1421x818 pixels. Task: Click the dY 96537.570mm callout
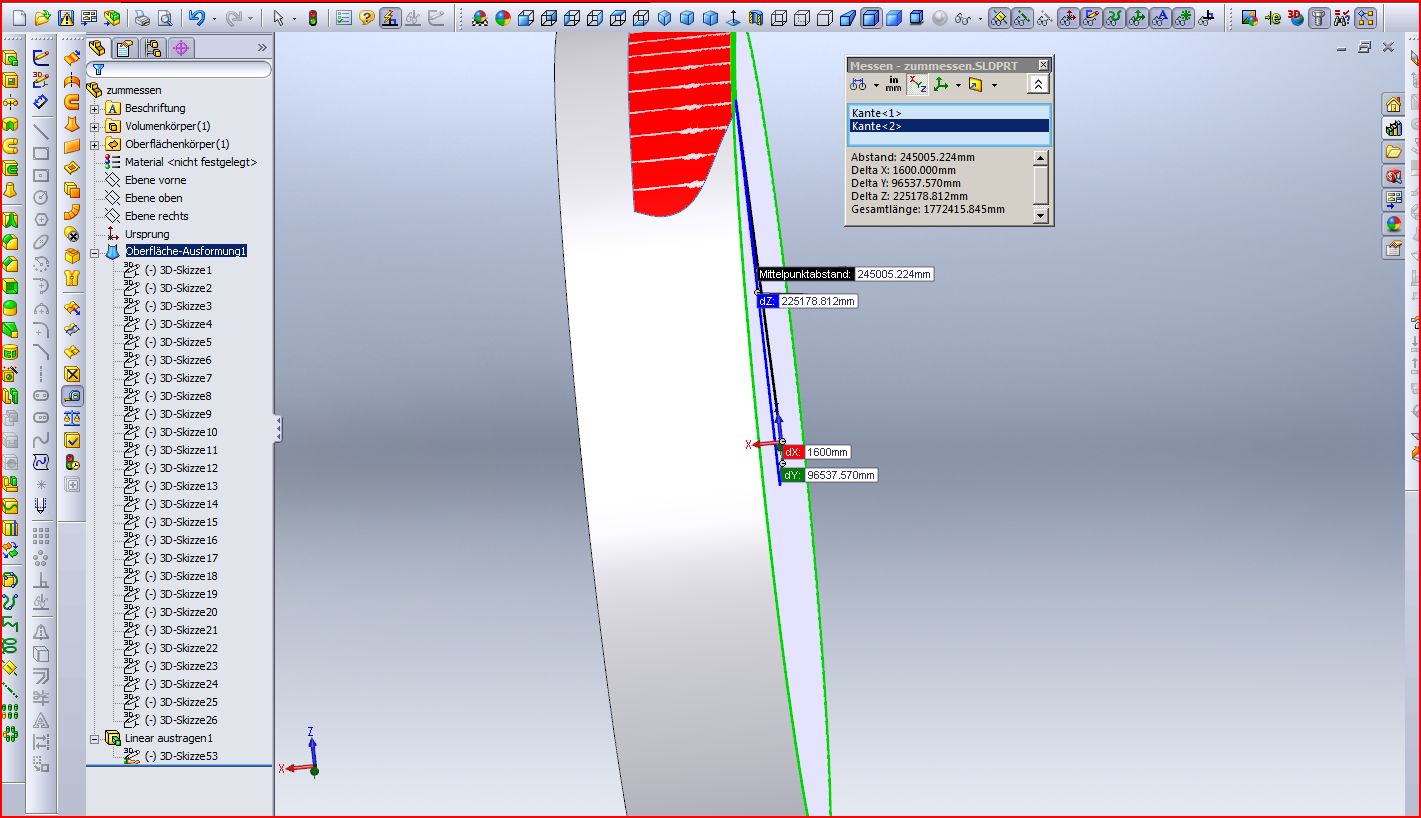click(829, 475)
